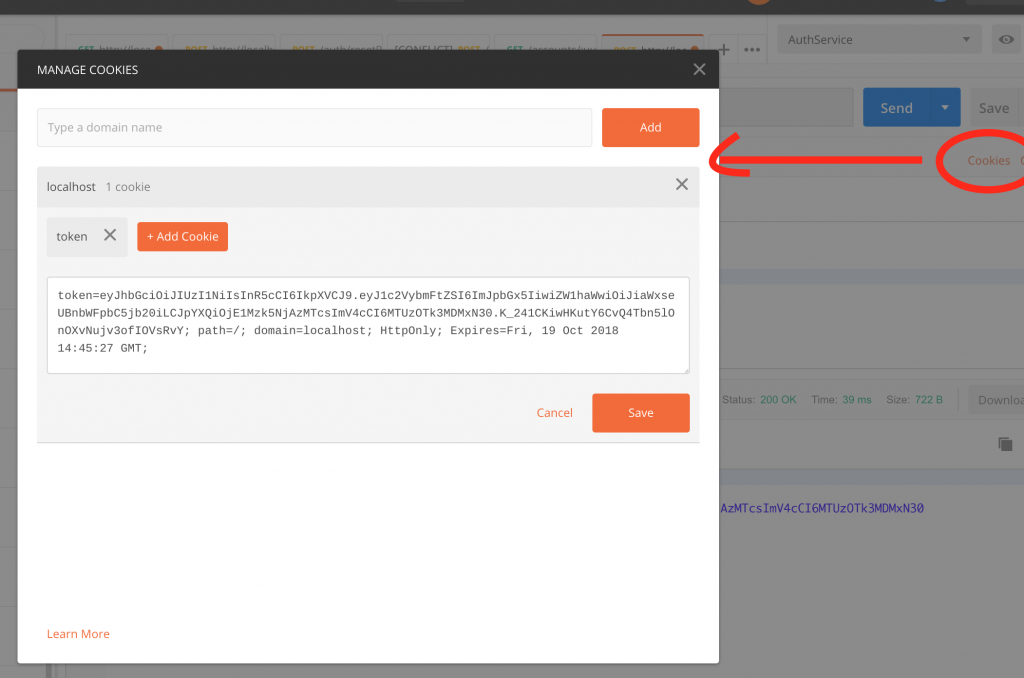Click the 200 OK status text

[778, 400]
